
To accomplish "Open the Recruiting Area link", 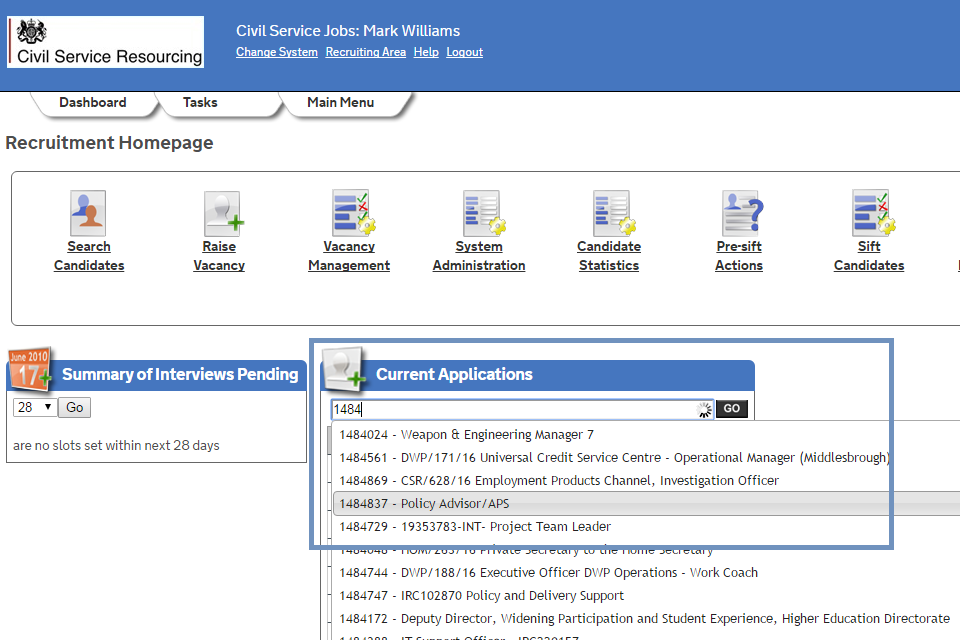I will [366, 52].
